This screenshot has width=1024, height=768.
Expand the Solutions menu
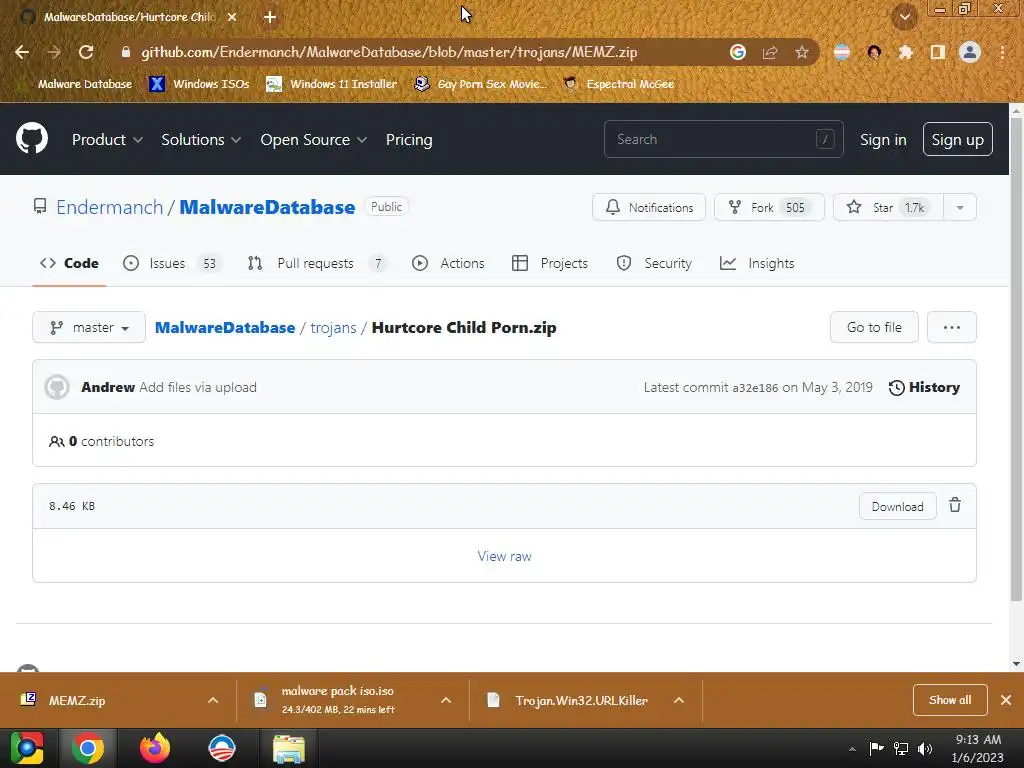point(201,140)
